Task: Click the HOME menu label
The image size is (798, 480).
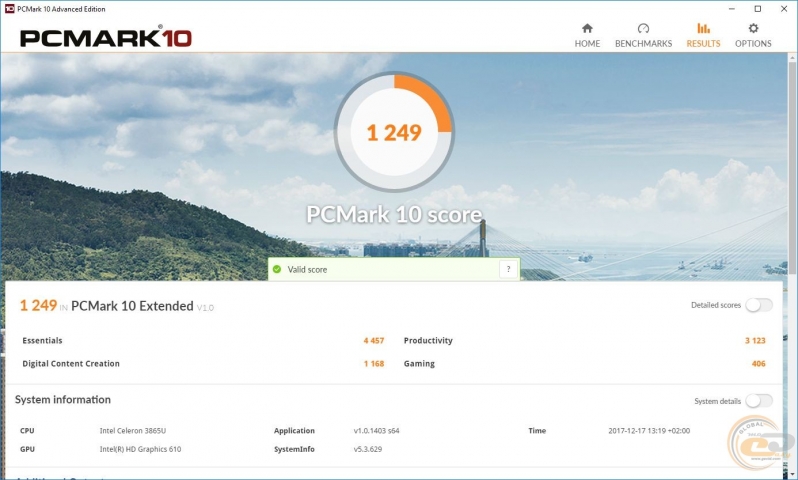Action: (x=587, y=44)
